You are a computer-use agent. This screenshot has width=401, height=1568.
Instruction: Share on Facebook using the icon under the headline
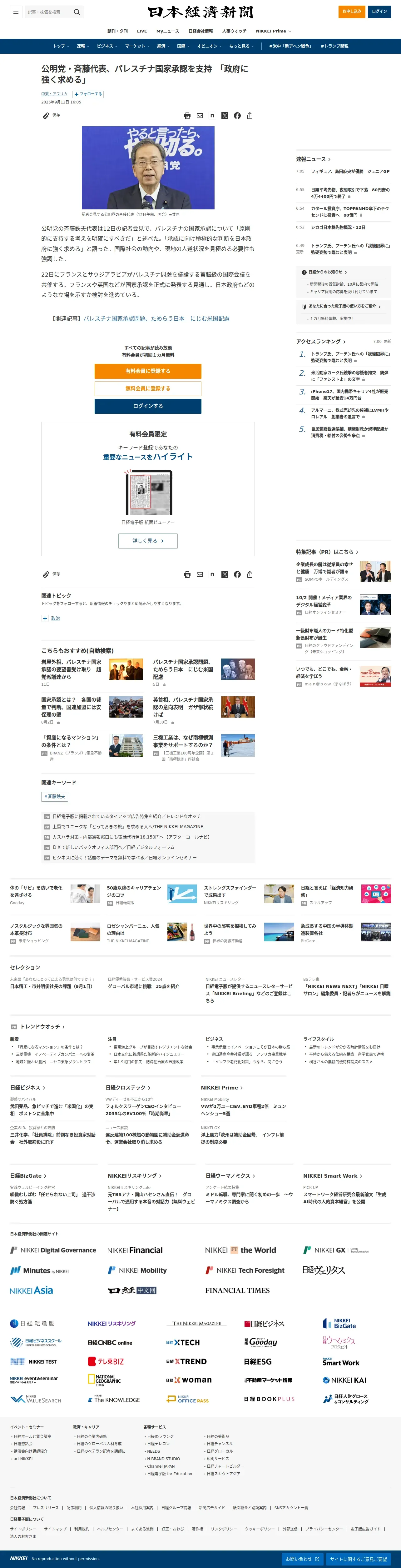(x=237, y=116)
